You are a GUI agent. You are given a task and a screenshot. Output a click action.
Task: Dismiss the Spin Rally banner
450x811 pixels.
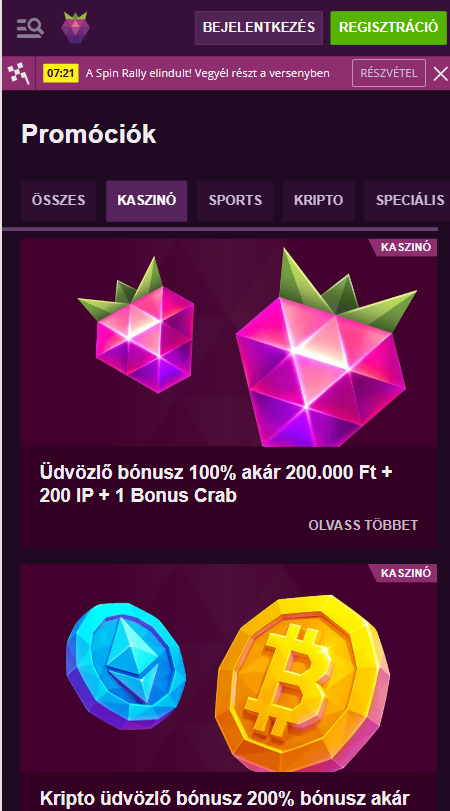[440, 74]
